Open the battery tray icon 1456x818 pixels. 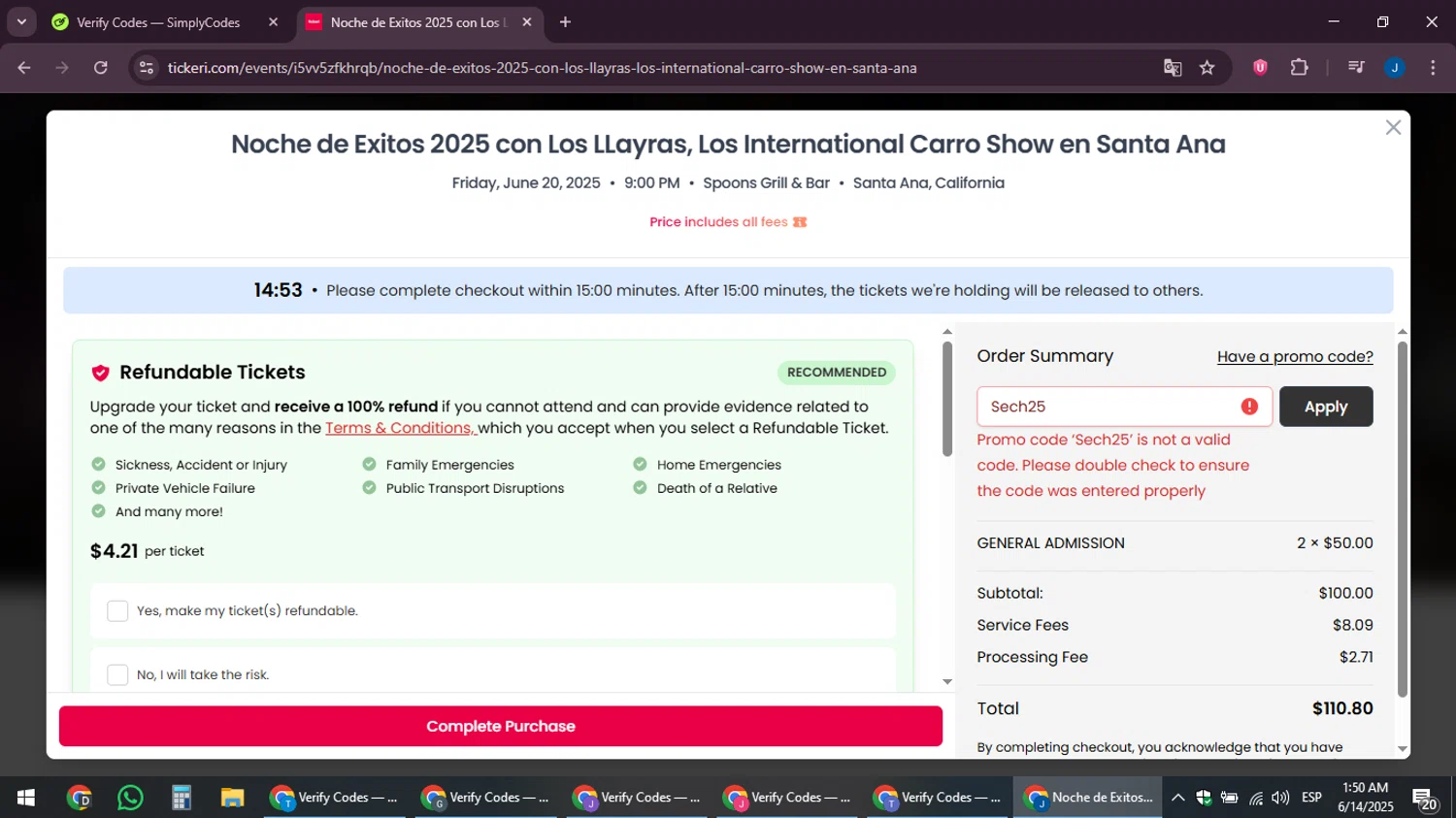tap(1229, 798)
